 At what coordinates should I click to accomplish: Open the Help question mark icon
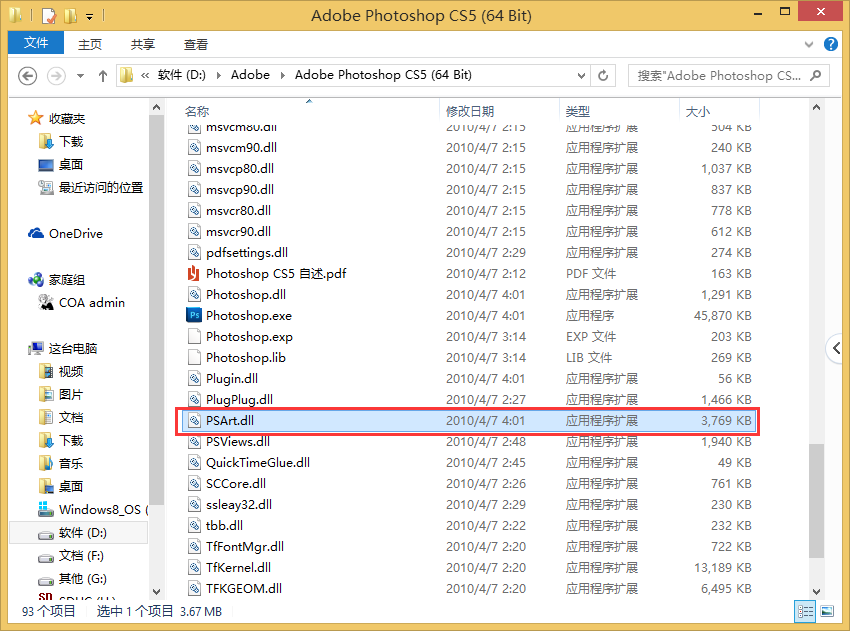tap(830, 44)
